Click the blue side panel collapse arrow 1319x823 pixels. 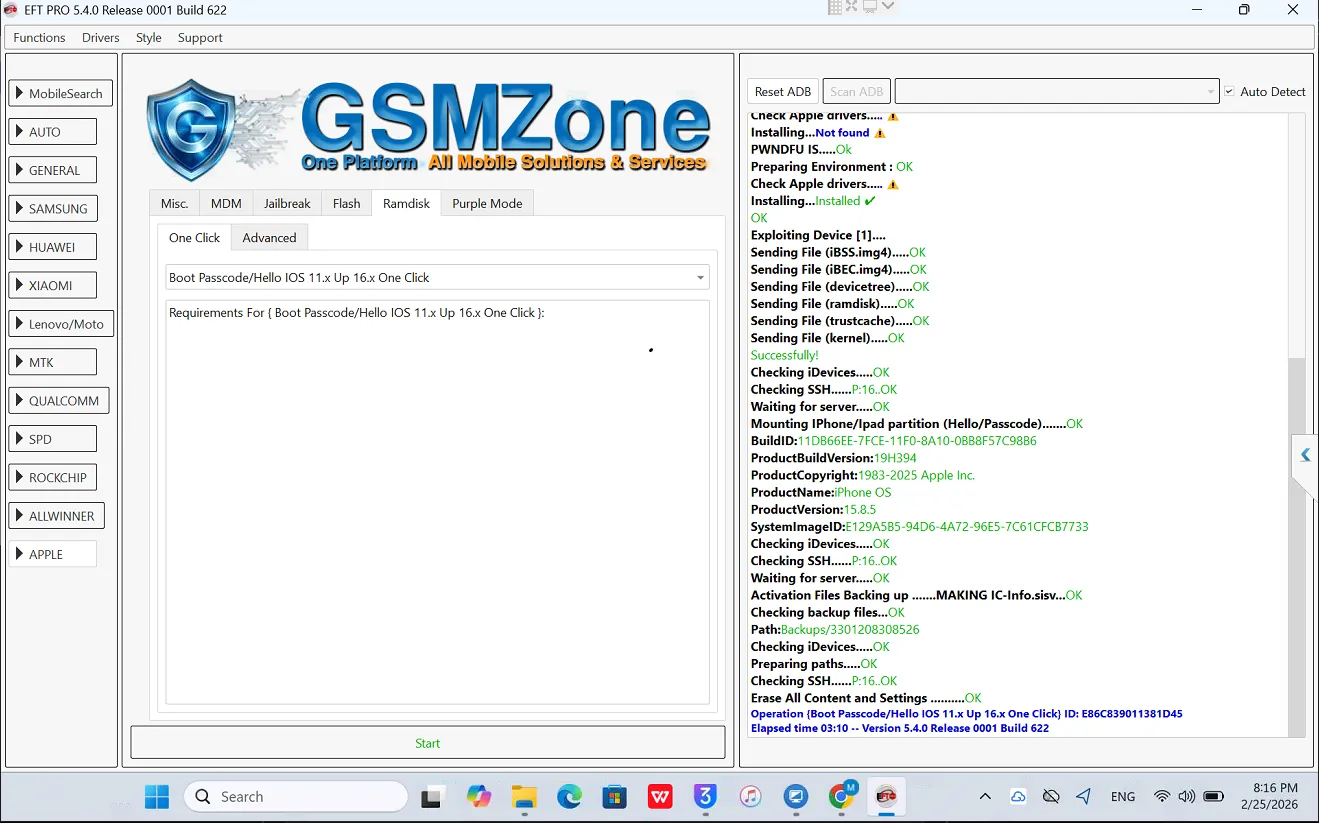[x=1305, y=455]
